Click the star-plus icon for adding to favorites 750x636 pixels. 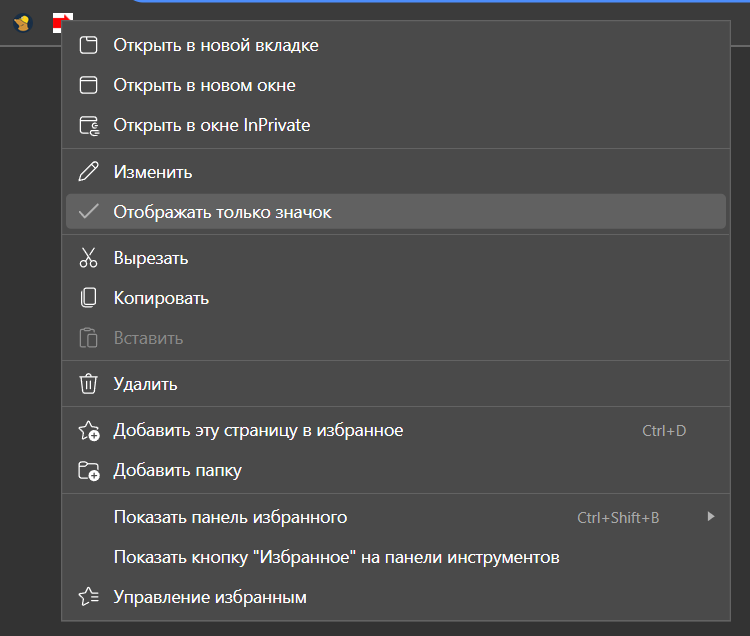click(x=89, y=431)
